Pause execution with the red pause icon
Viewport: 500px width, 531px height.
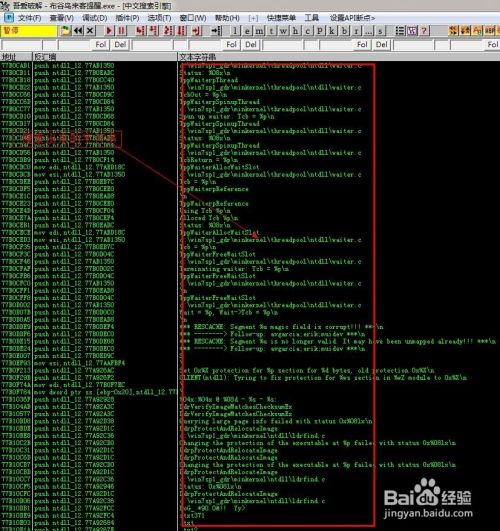[x=121, y=31]
